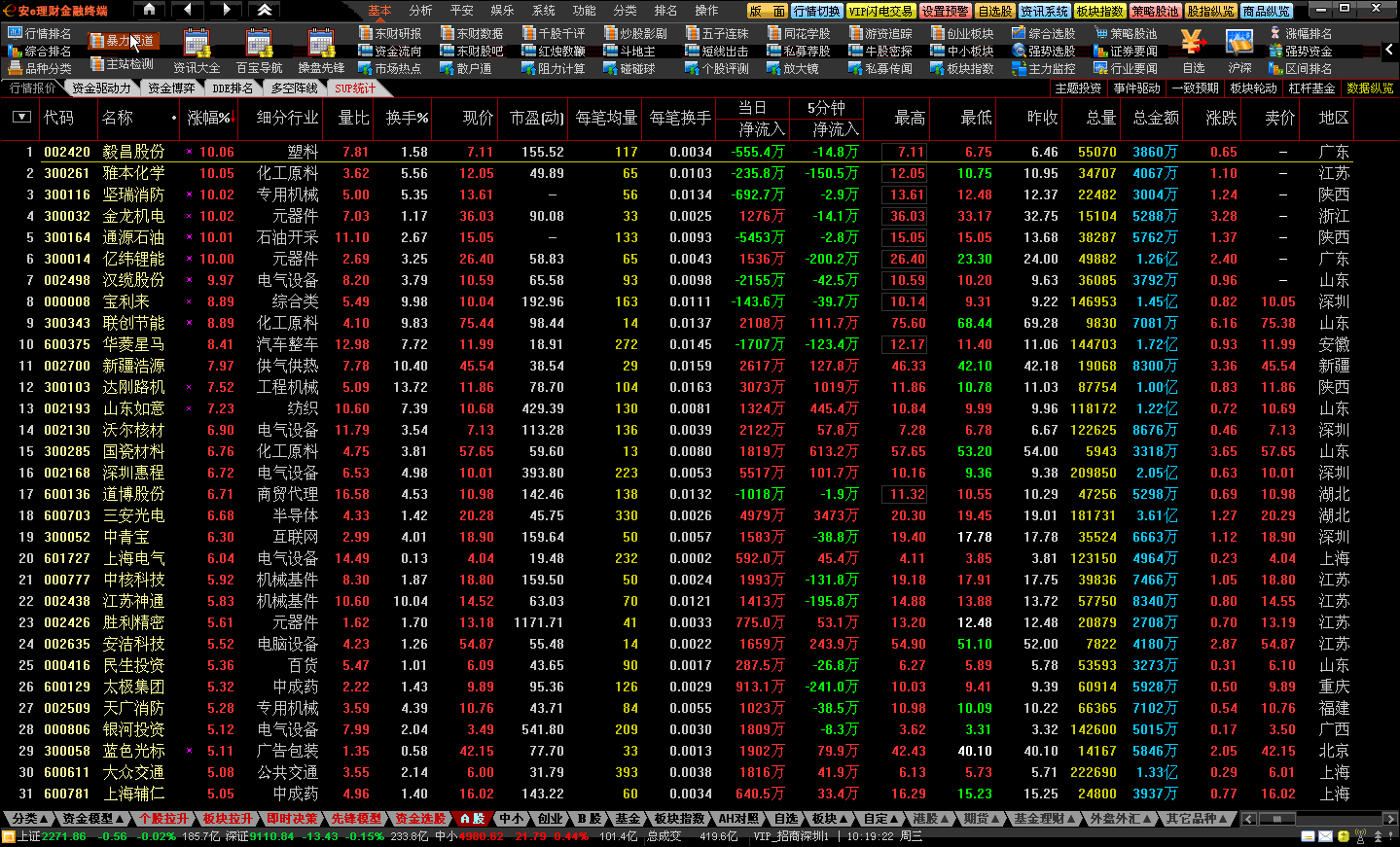Switch to 多空阵线 tab

pyautogui.click(x=294, y=88)
